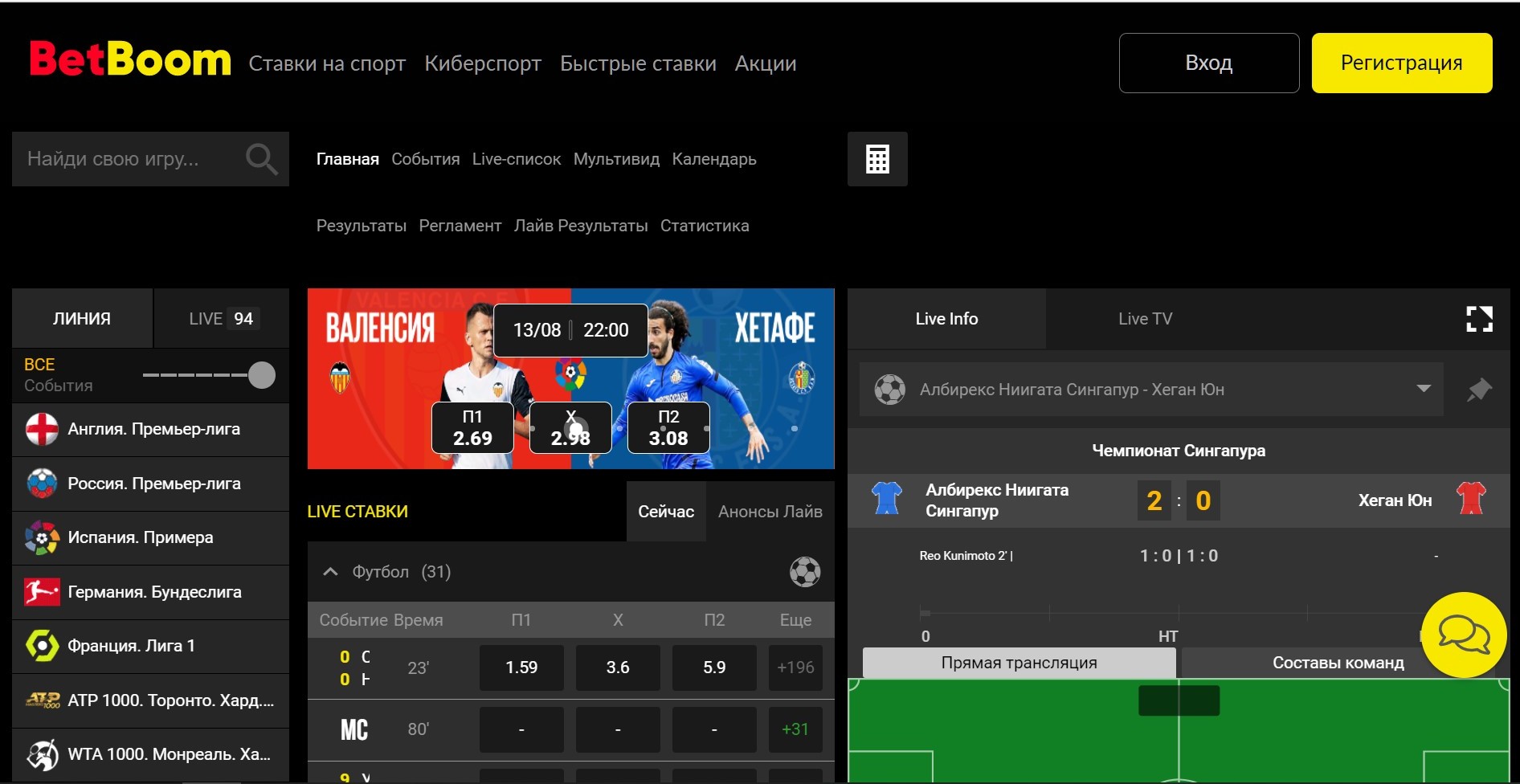Click the football icon in Футбол header
Viewport: 1520px width, 784px height.
(x=804, y=572)
